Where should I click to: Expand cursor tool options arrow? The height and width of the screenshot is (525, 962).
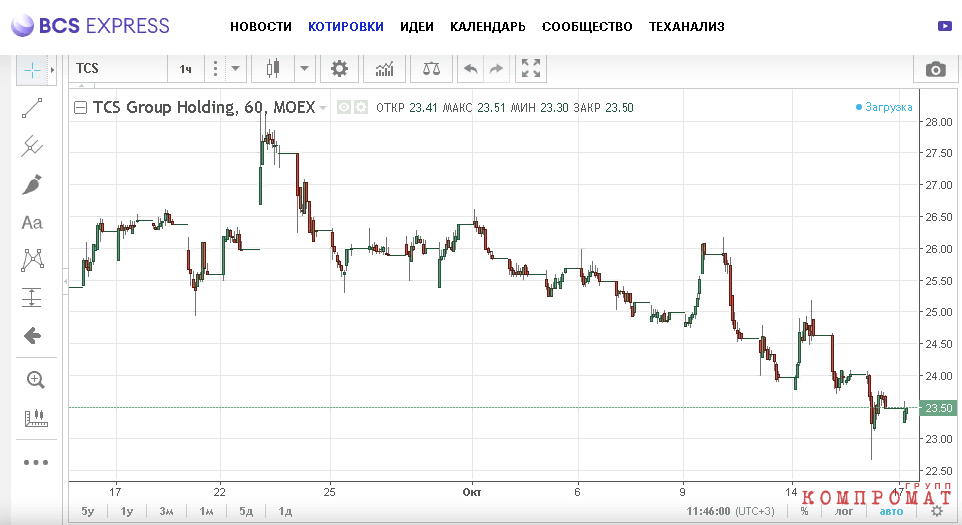point(53,70)
